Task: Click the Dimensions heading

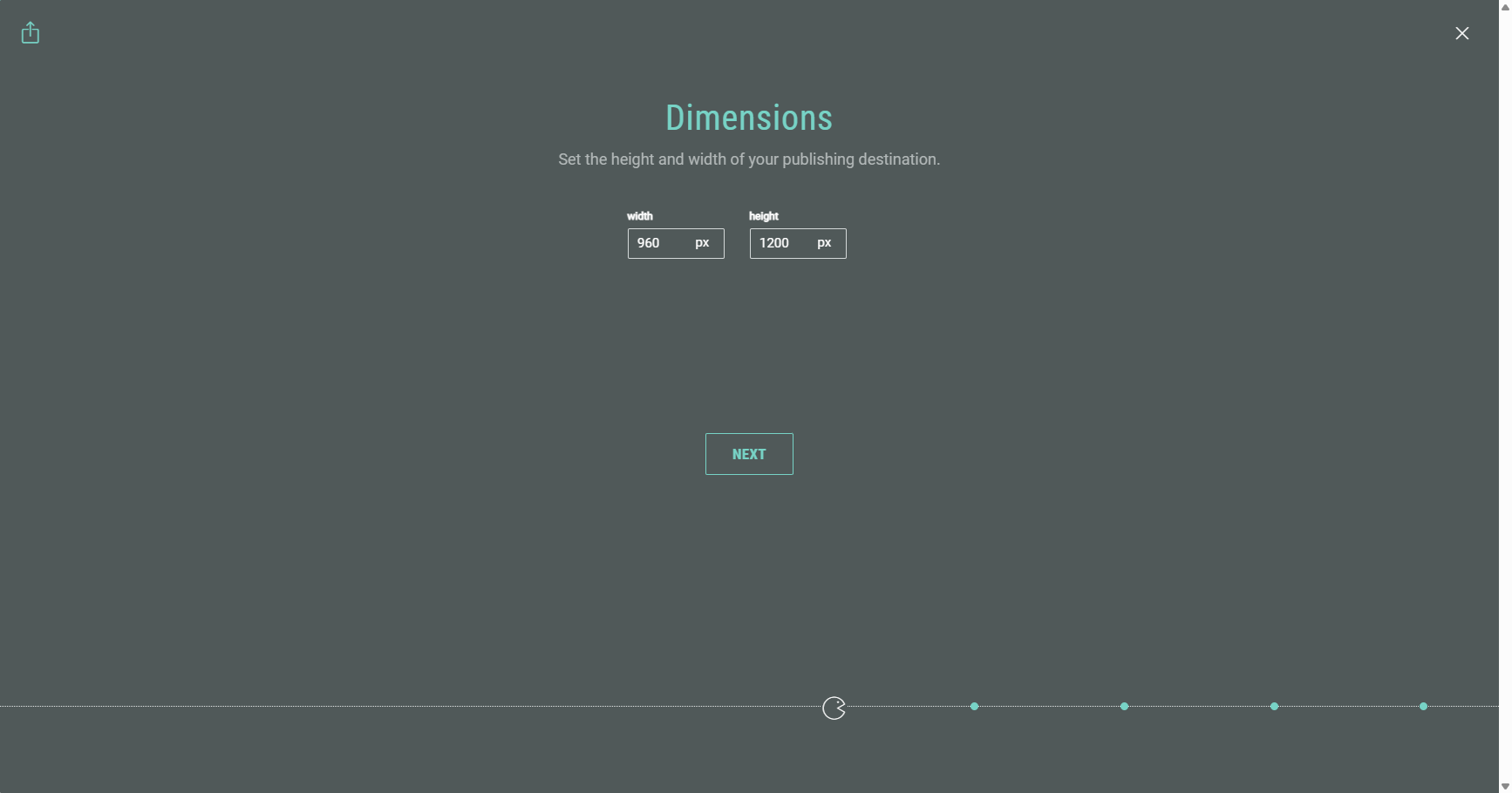Action: point(749,119)
